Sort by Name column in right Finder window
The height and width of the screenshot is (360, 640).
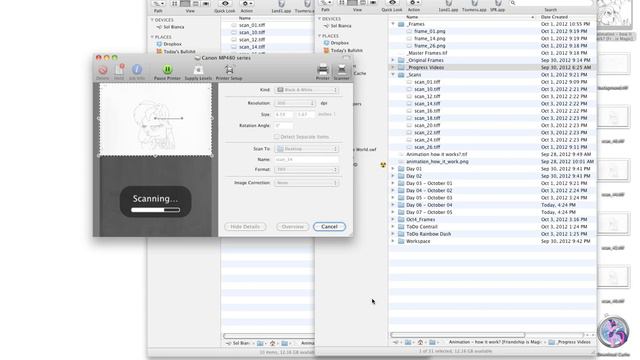pyautogui.click(x=412, y=17)
